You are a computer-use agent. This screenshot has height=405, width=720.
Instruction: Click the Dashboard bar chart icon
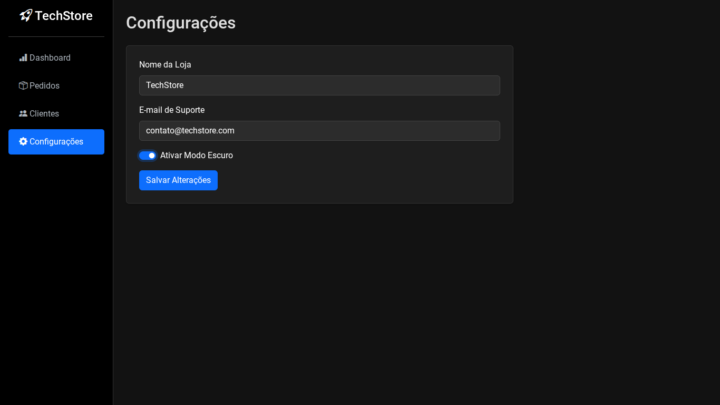[x=23, y=58]
